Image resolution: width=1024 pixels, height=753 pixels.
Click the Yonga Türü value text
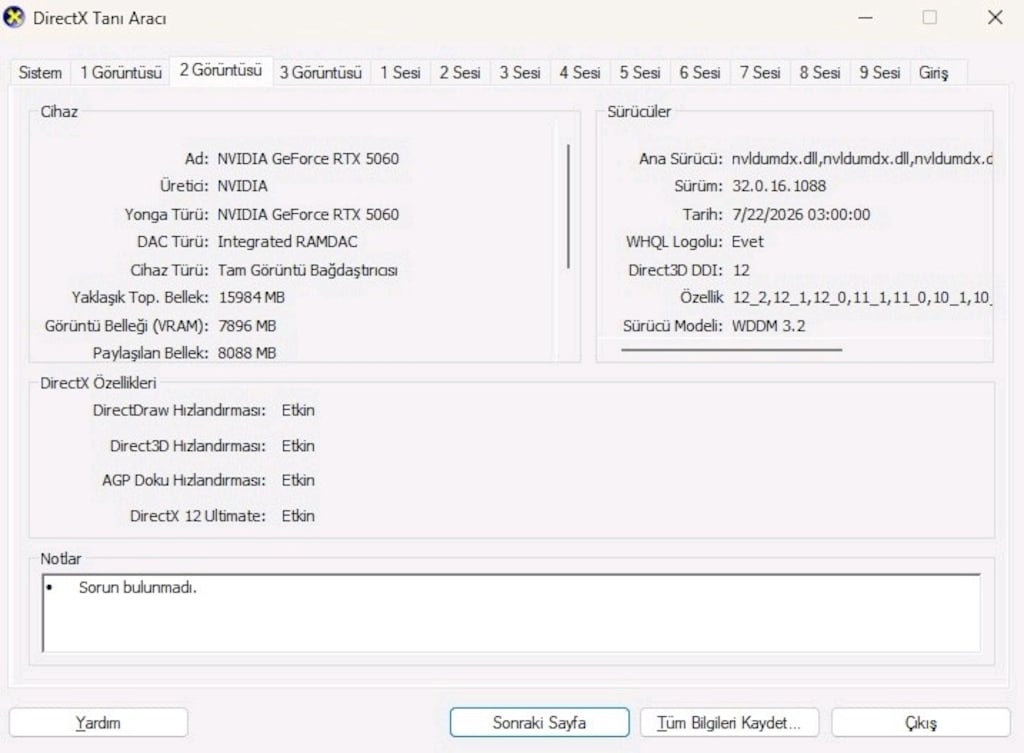pos(308,214)
